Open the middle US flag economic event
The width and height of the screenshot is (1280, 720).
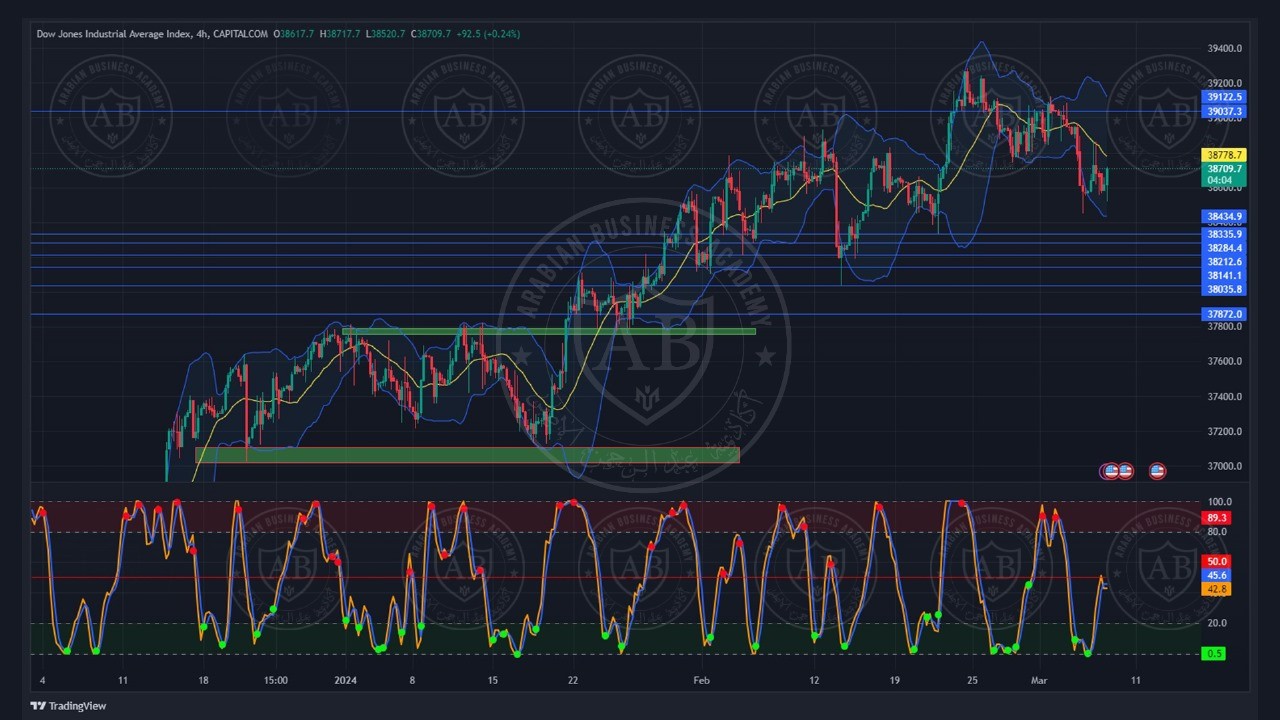(1125, 471)
